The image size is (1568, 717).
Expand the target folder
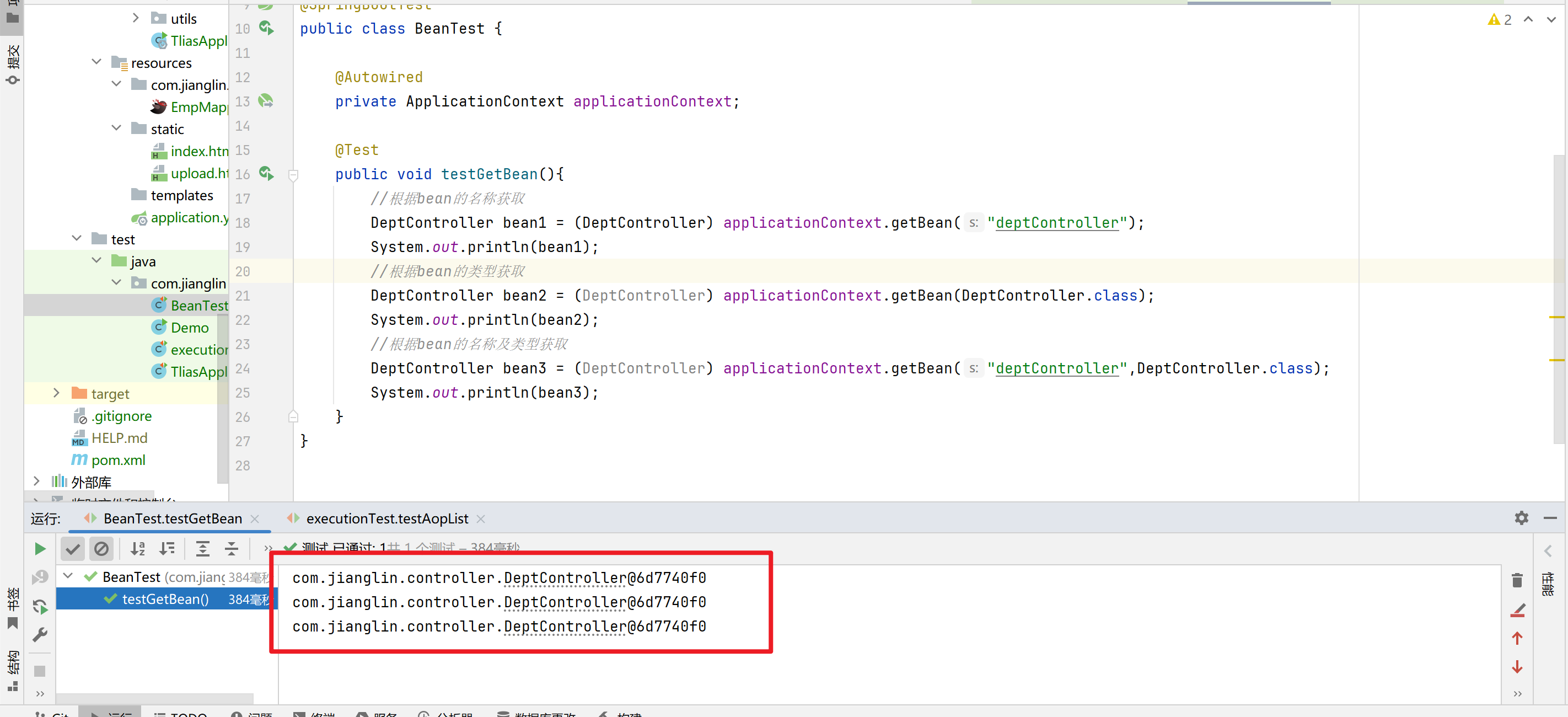pyautogui.click(x=56, y=393)
